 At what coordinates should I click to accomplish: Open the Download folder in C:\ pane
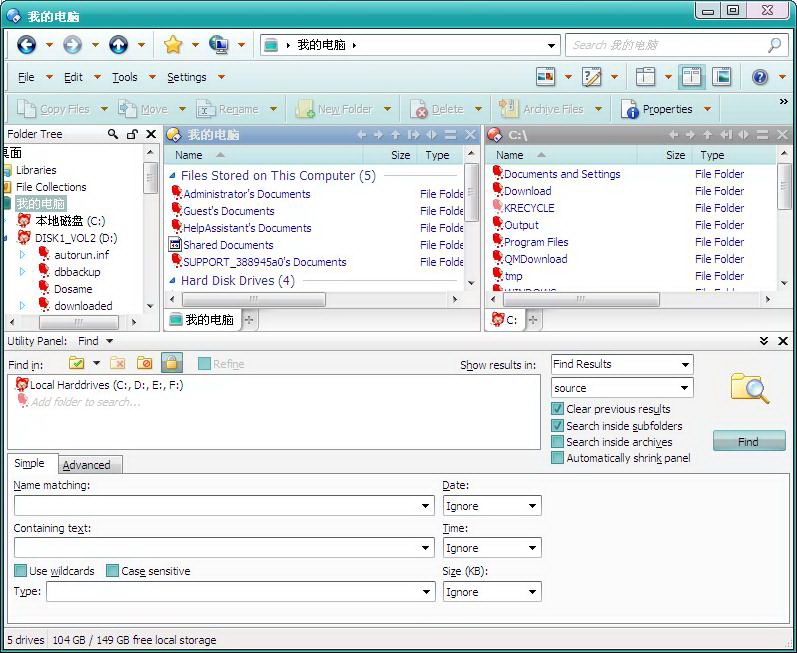click(527, 191)
